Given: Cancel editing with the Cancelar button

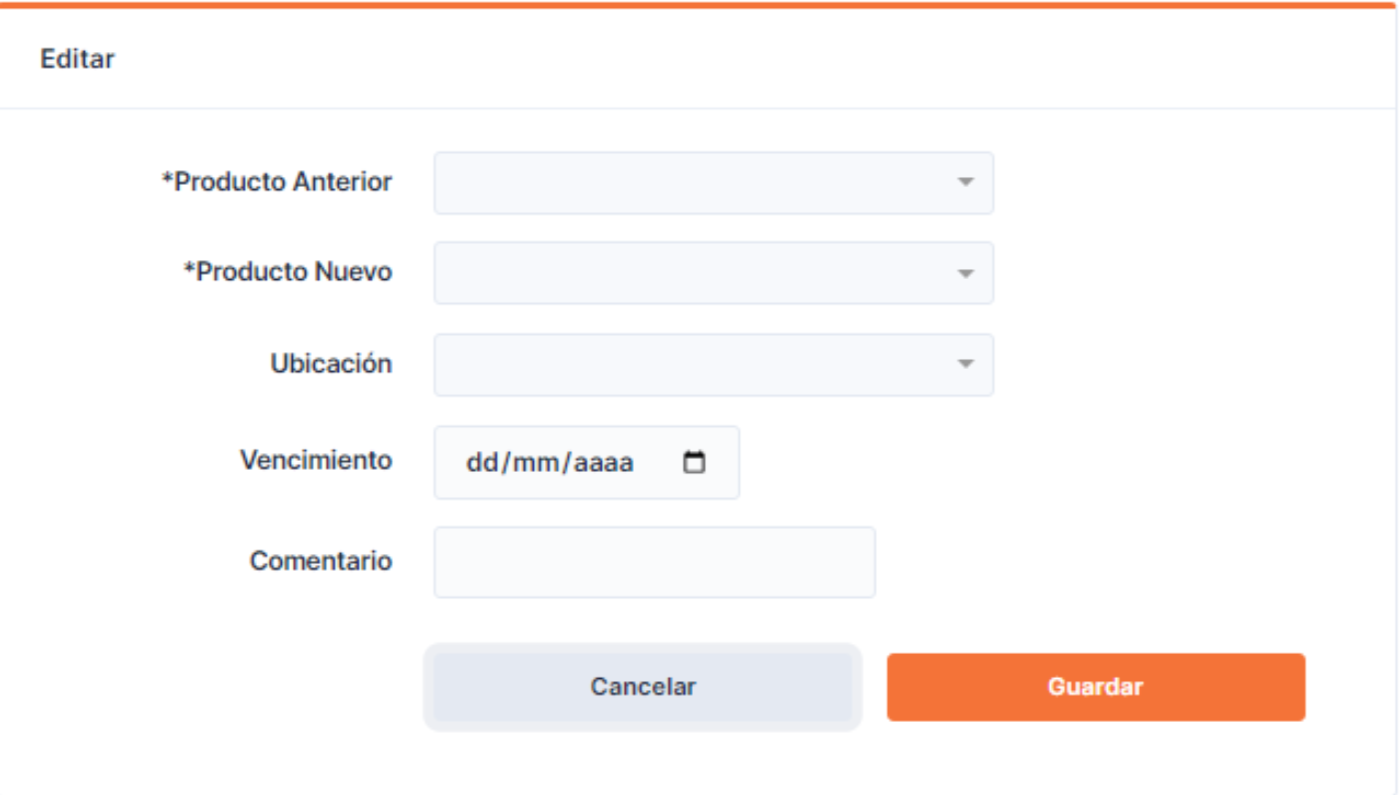Looking at the screenshot, I should point(643,687).
